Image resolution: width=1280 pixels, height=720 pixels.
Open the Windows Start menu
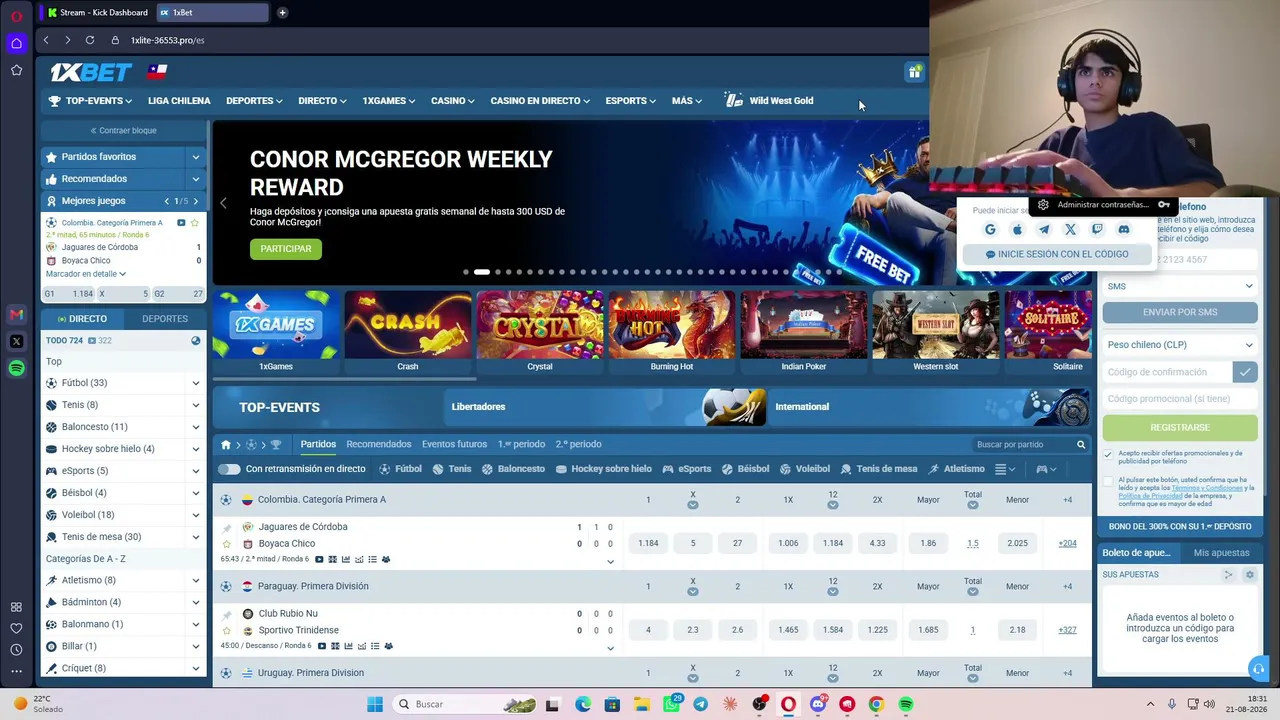(375, 704)
